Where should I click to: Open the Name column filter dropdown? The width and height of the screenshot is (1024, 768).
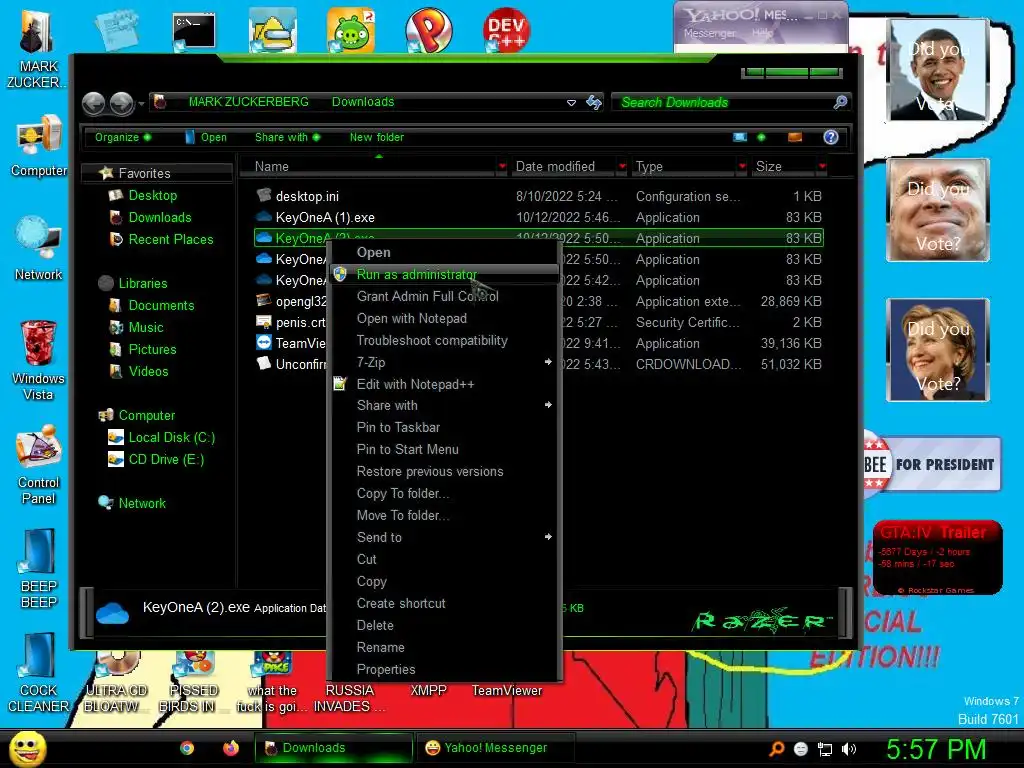(502, 167)
